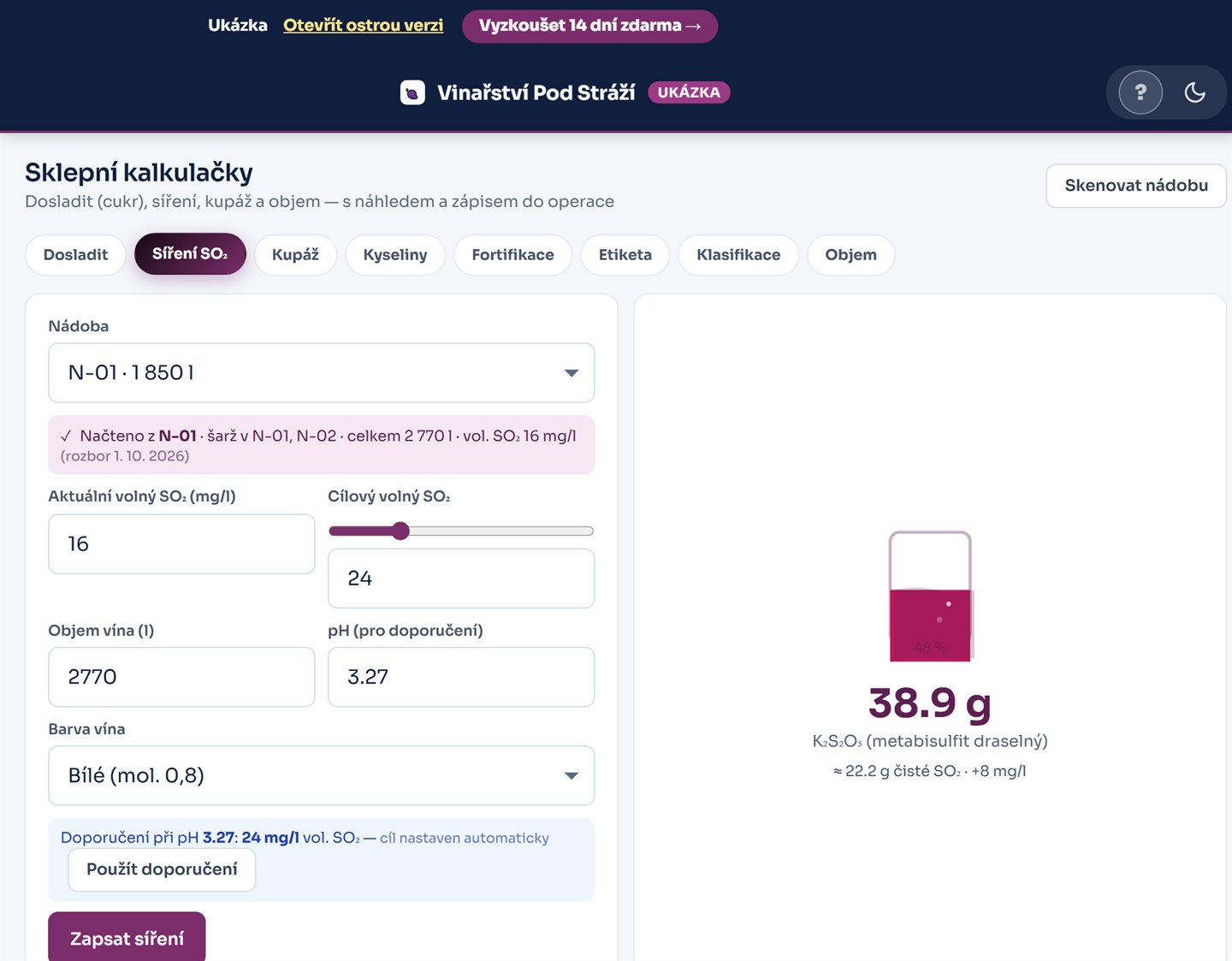Click the loaded-from N-01 info banner
Image resolution: width=1232 pixels, height=961 pixels.
click(321, 445)
